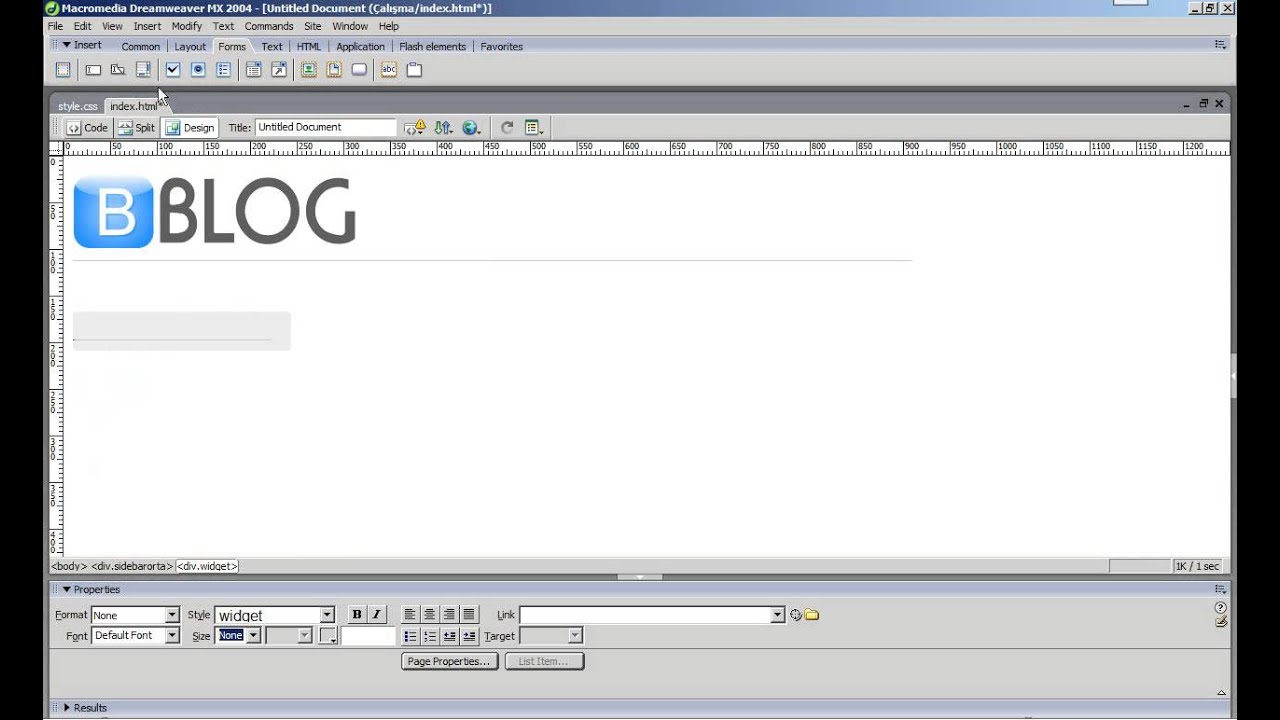Open the View Options menu icon

point(534,128)
